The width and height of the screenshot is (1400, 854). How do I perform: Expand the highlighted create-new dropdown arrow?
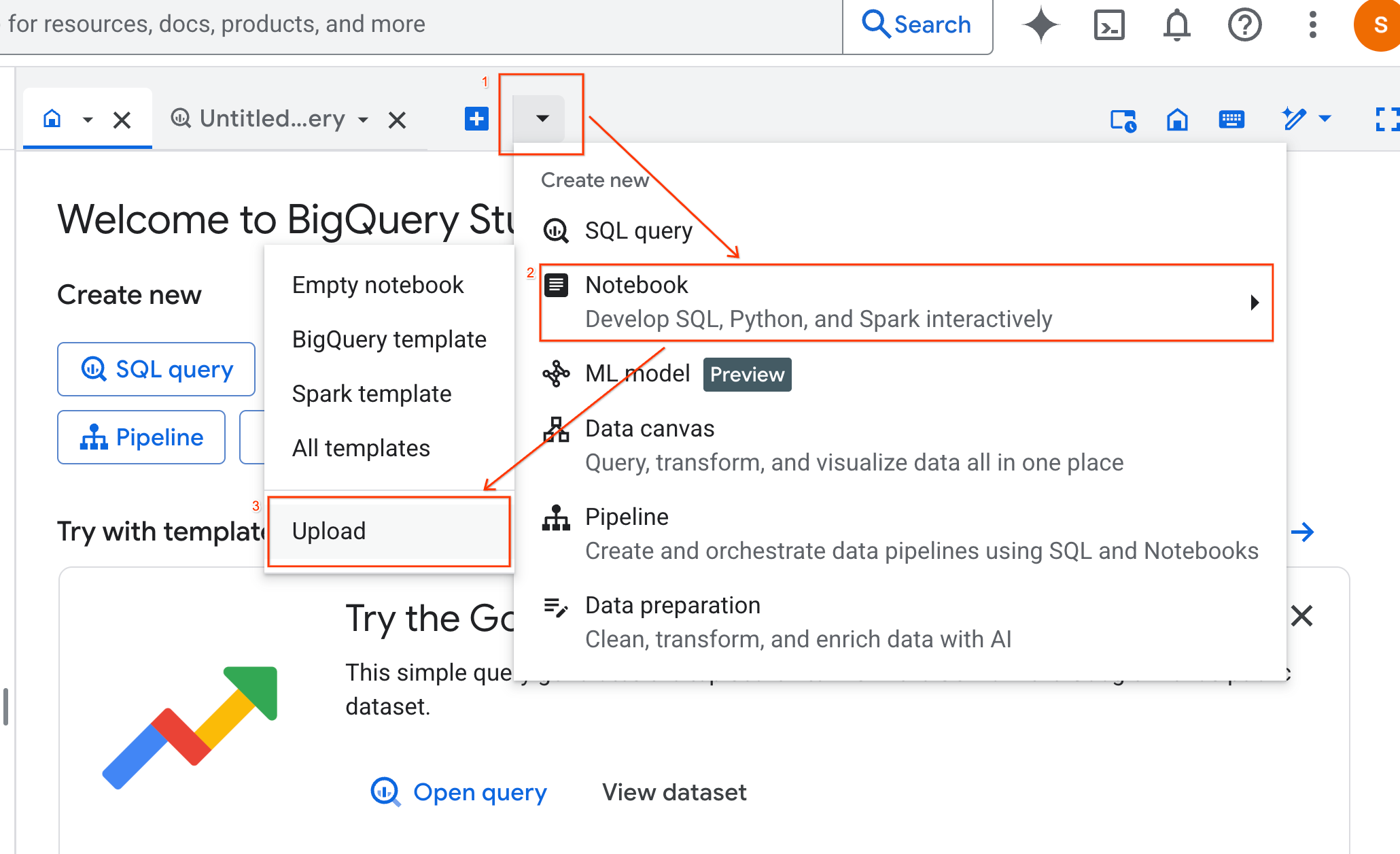540,118
